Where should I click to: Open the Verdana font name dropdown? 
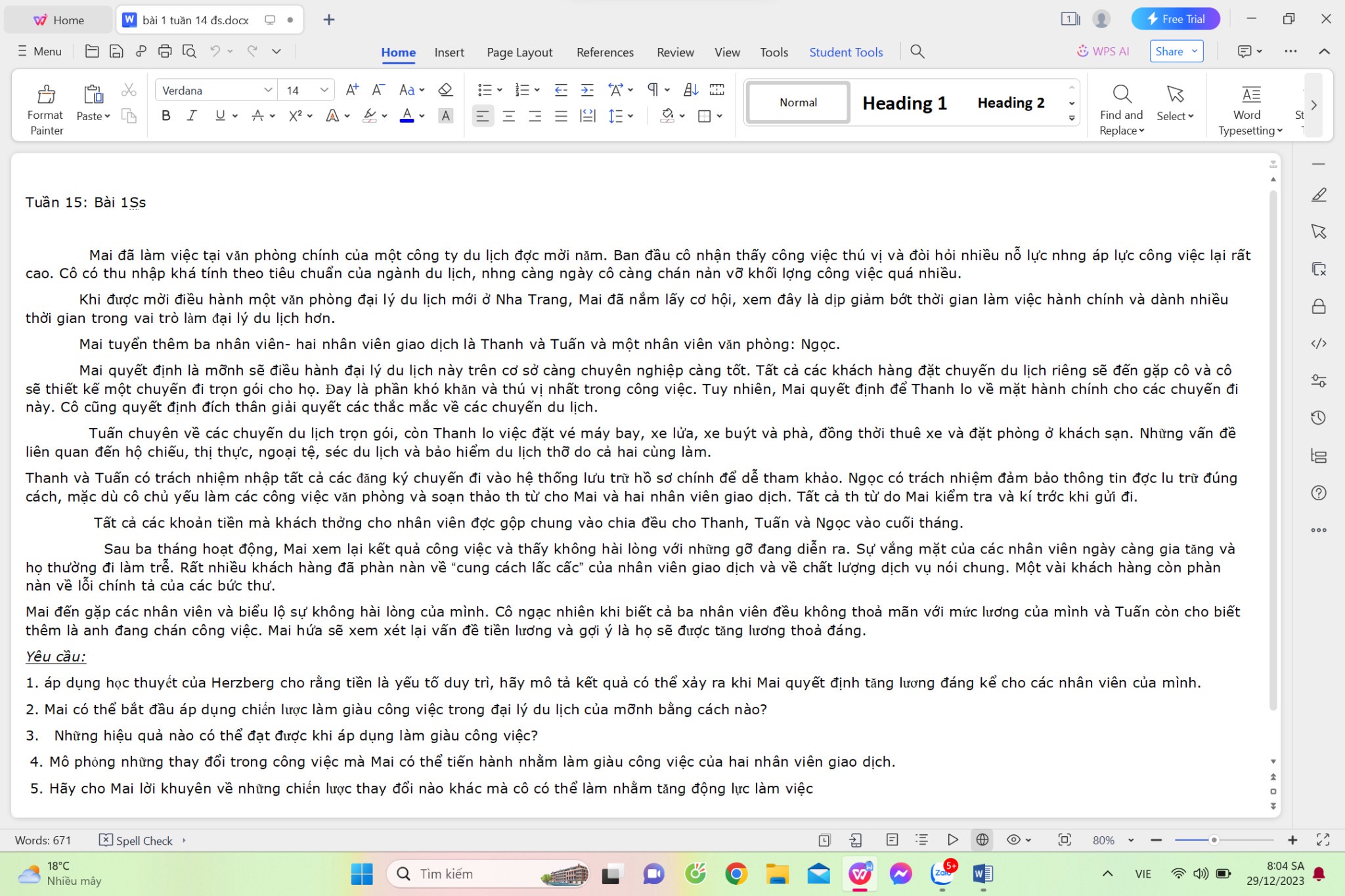coord(268,90)
